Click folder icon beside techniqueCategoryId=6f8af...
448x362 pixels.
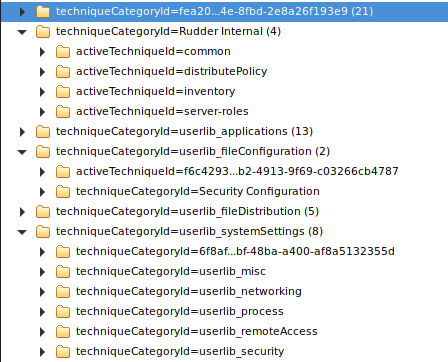click(63, 252)
